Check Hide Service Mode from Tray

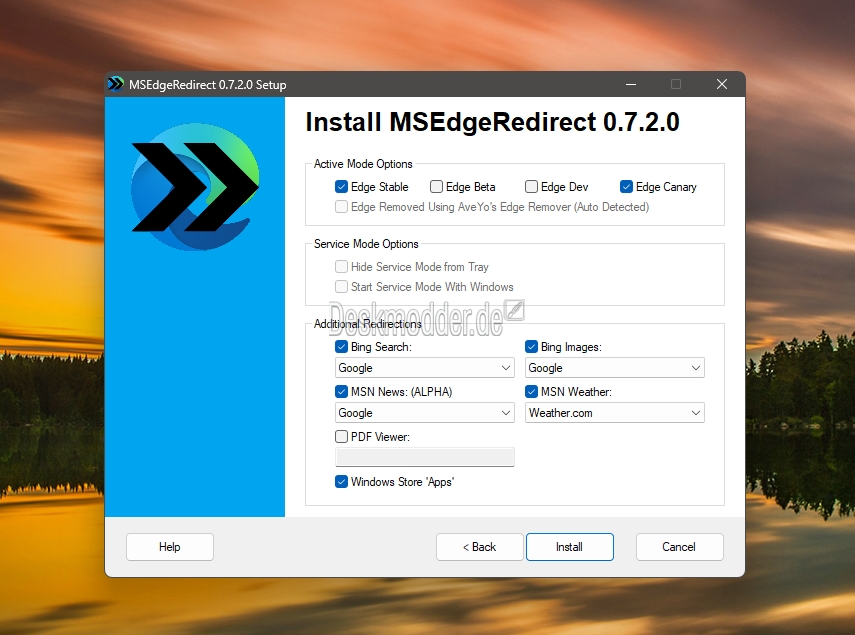coord(341,267)
